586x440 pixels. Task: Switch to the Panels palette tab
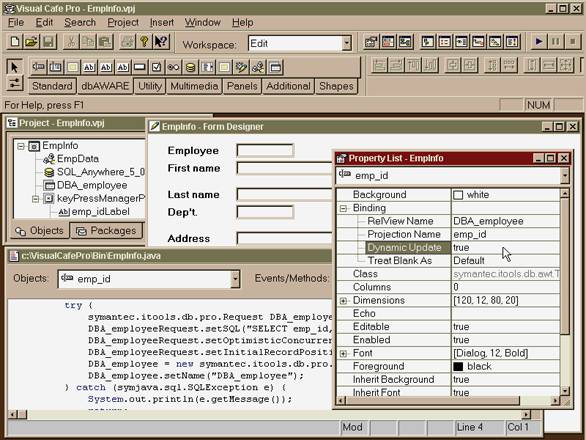point(242,86)
